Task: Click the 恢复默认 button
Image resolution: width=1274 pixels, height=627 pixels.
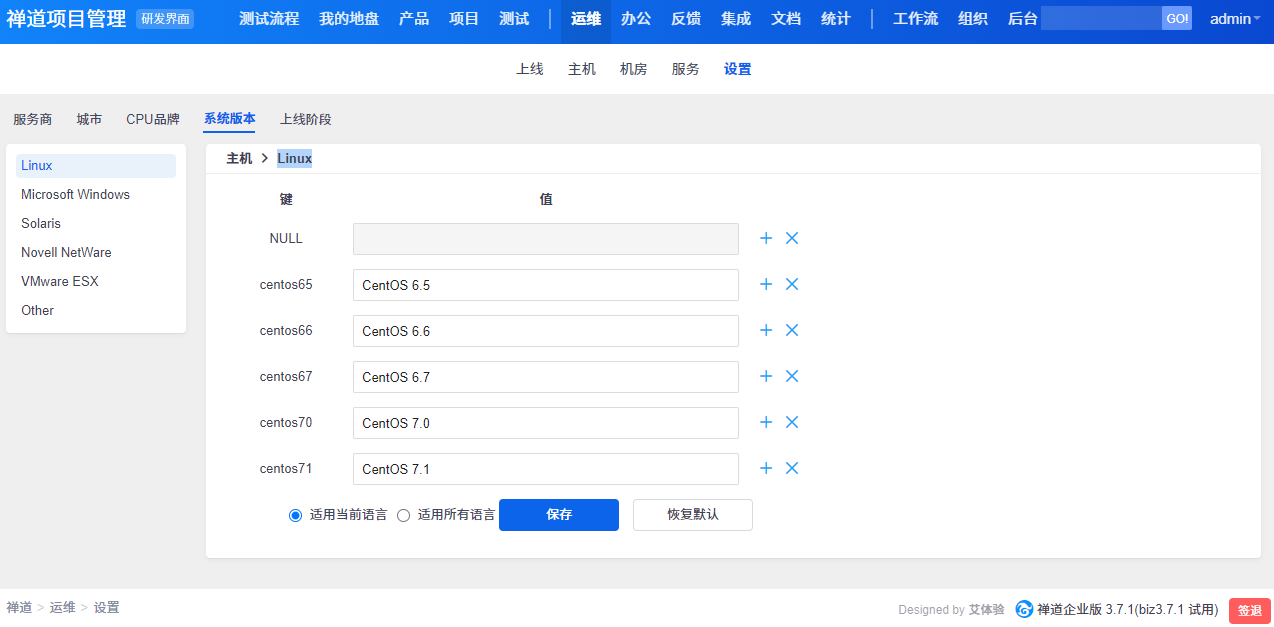Action: tap(692, 515)
